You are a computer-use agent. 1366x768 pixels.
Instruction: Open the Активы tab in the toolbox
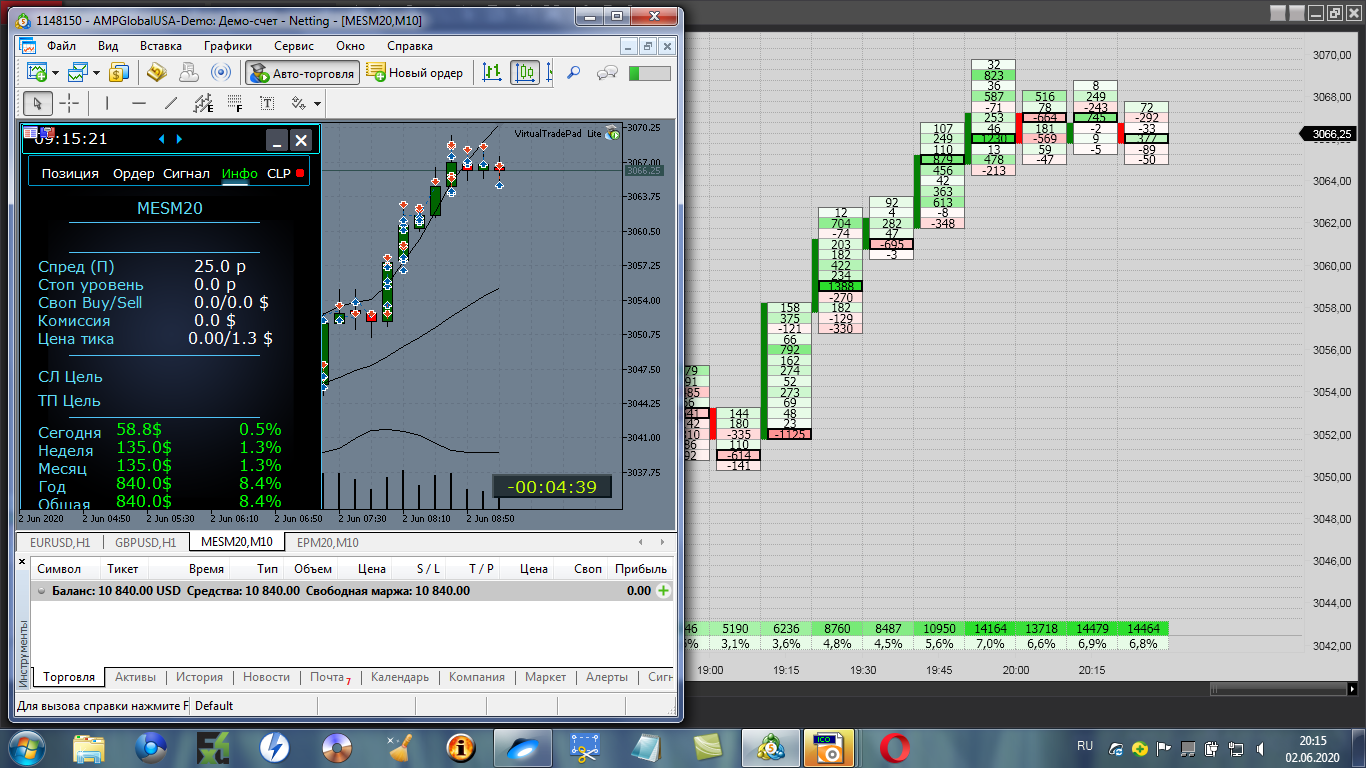click(x=135, y=677)
